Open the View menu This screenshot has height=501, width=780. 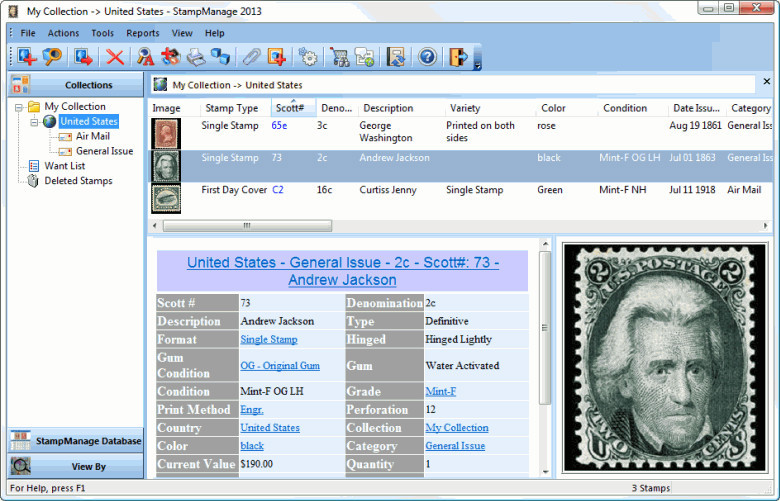[x=182, y=33]
